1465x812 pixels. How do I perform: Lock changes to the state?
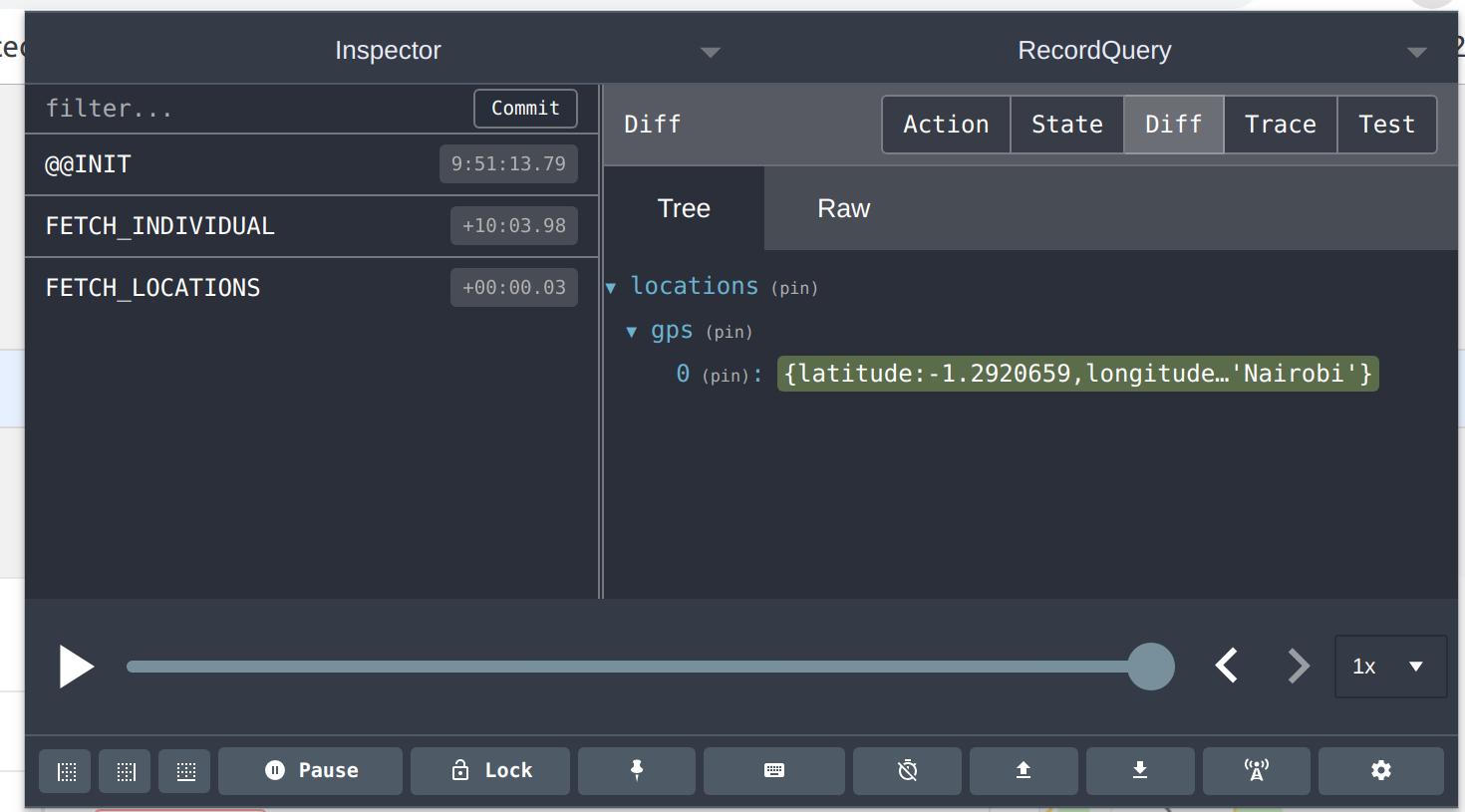[489, 770]
